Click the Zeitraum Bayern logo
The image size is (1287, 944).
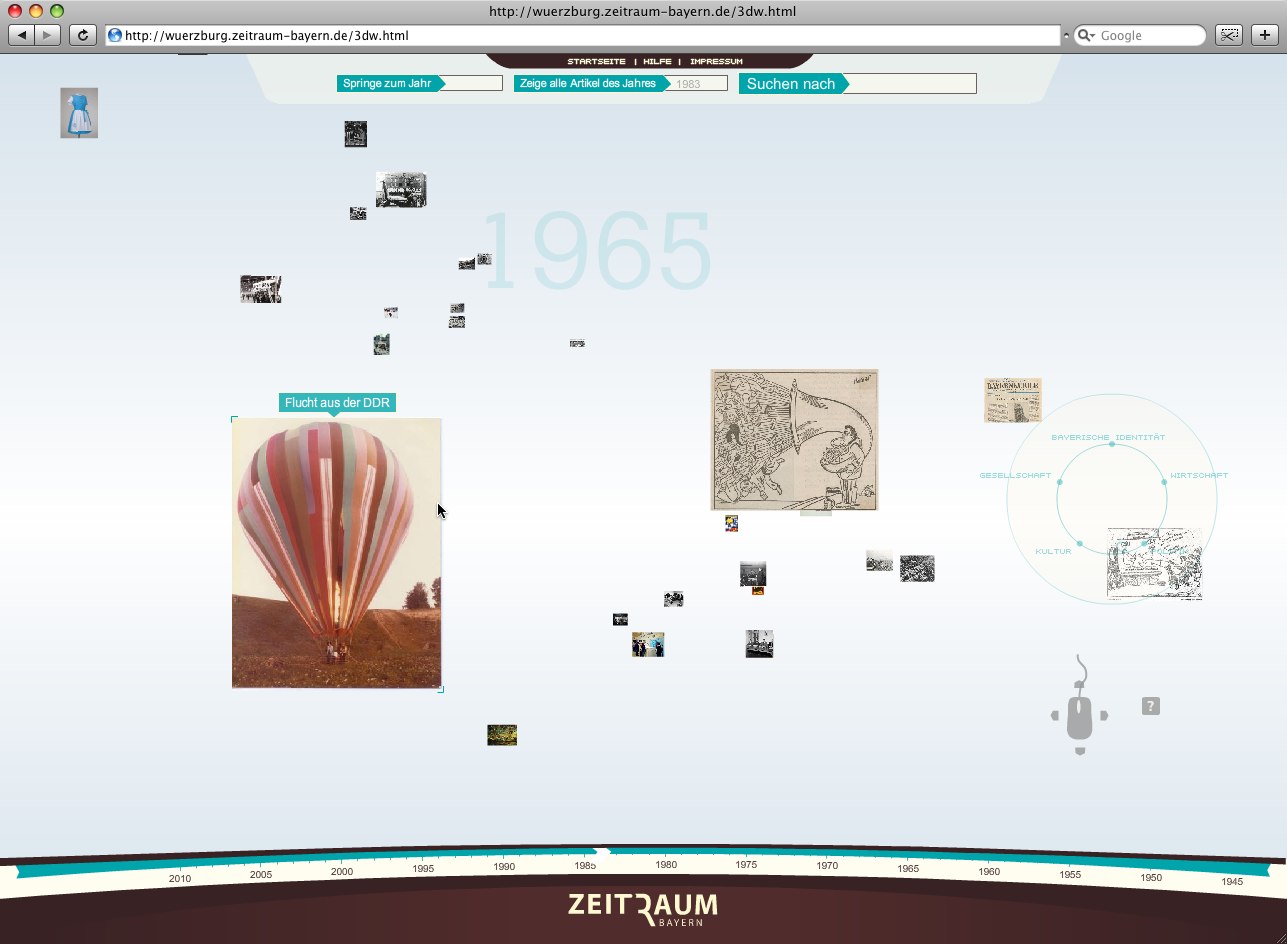point(643,908)
